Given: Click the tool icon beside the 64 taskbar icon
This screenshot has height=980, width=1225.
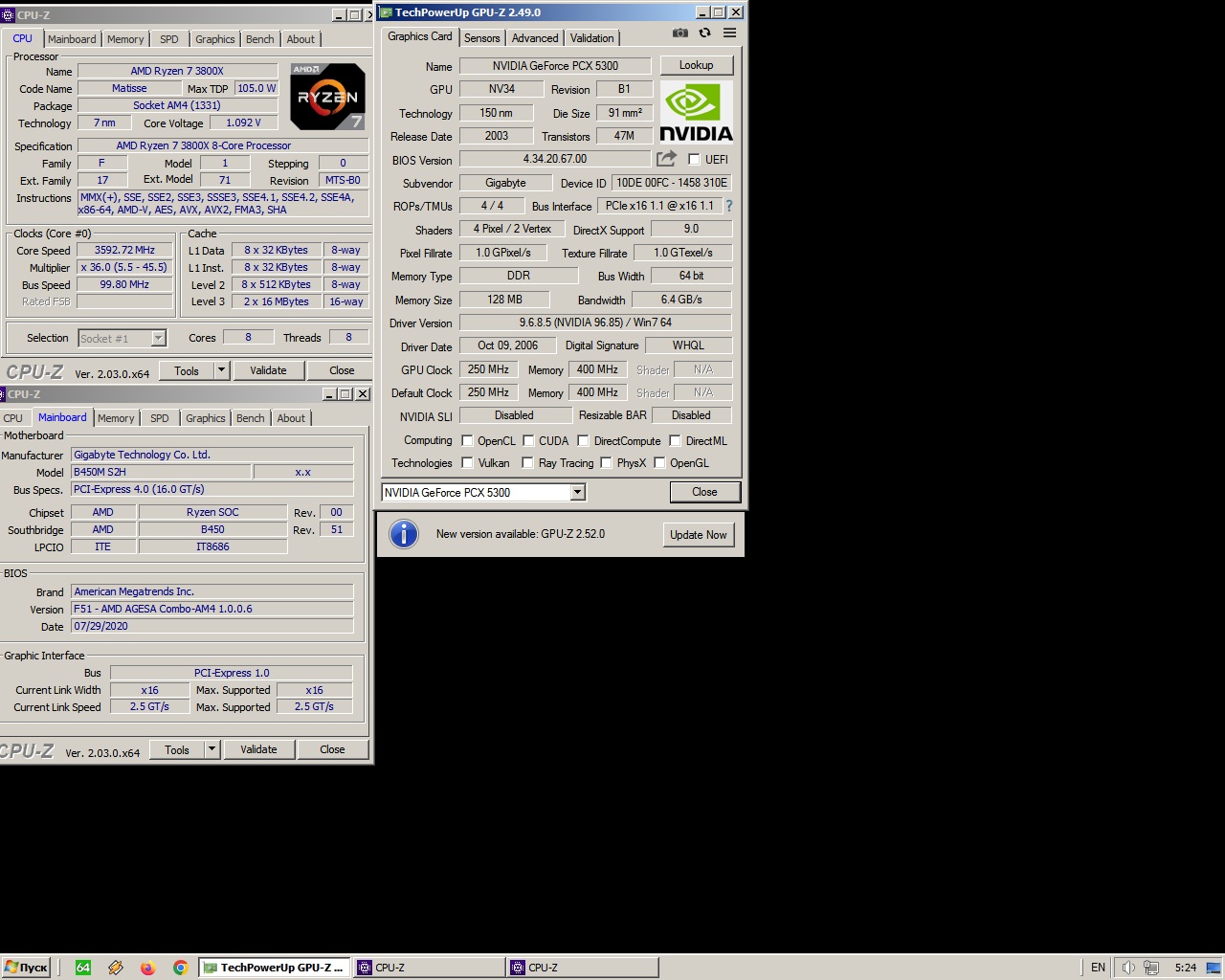Looking at the screenshot, I should (x=116, y=968).
